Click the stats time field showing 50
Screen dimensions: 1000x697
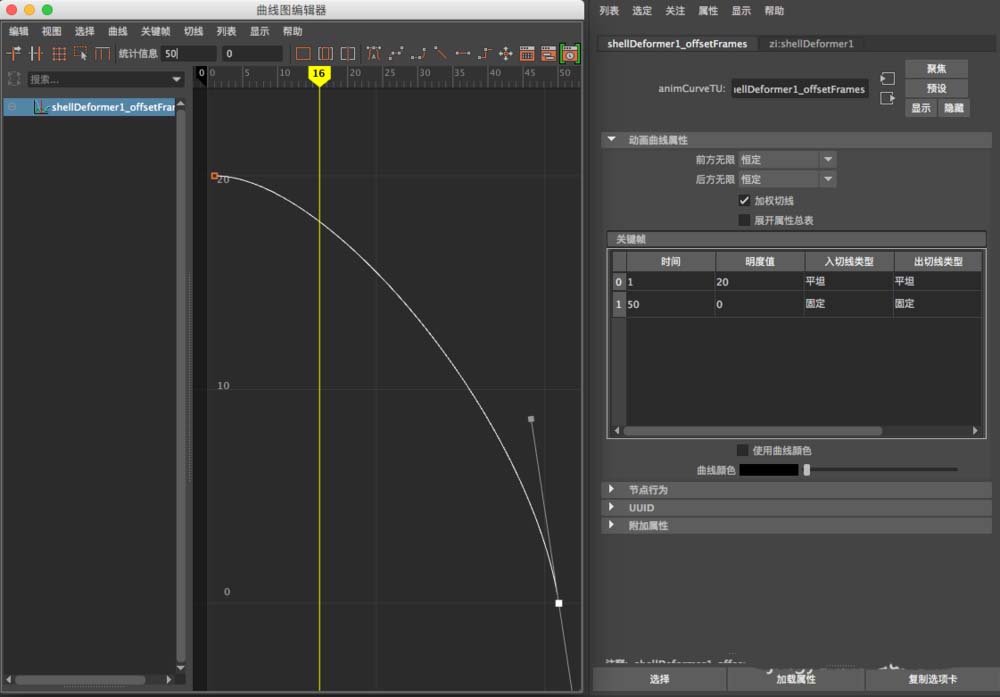tap(189, 54)
